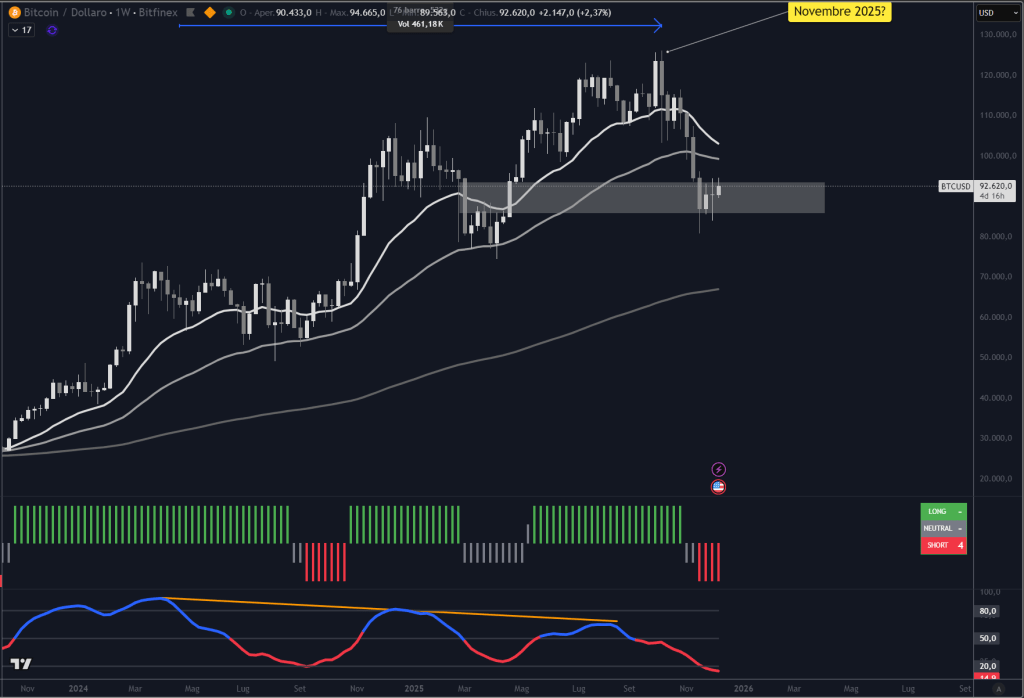
Task: Expand the 17 dropdown below the symbol name
Action: [x=22, y=30]
